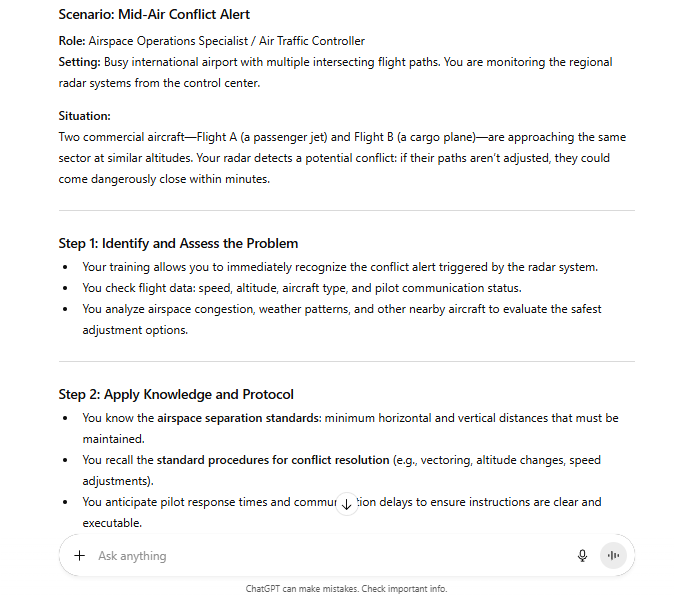Image resolution: width=674 pixels, height=595 pixels.
Task: Click the bold "Setting:" label
Action: [79, 62]
